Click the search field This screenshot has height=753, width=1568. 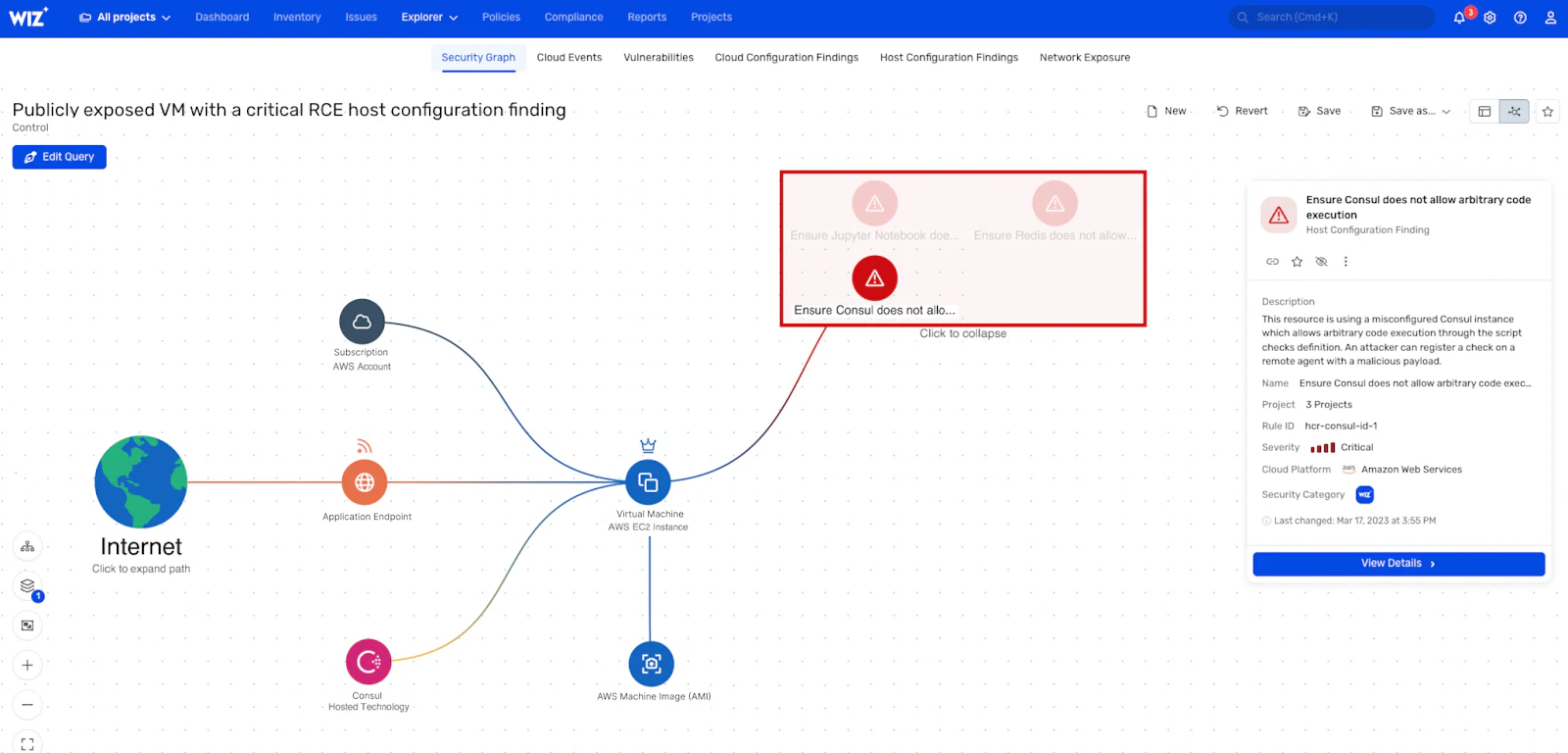click(x=1331, y=18)
